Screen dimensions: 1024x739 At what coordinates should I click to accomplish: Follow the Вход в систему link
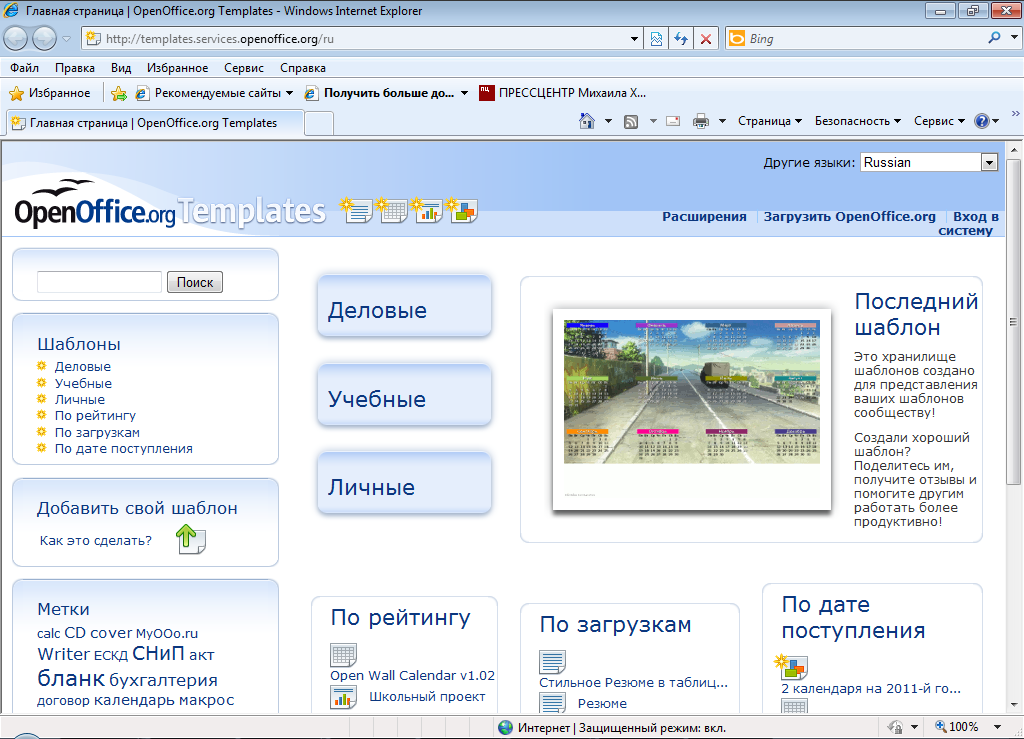pos(970,223)
